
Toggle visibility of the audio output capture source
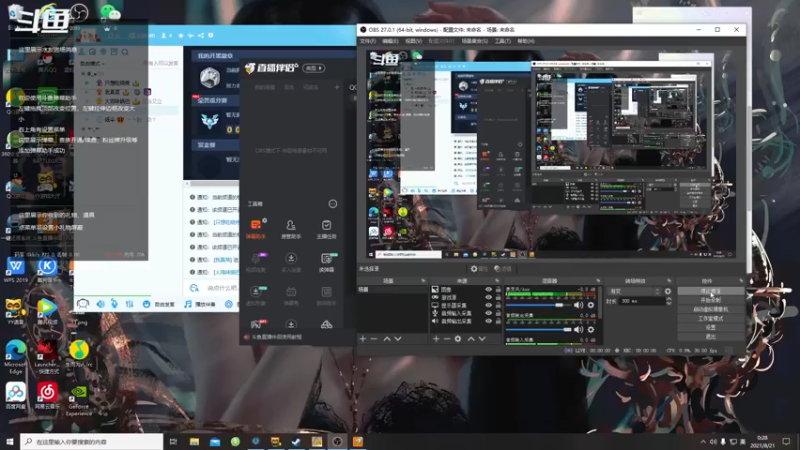pyautogui.click(x=488, y=321)
